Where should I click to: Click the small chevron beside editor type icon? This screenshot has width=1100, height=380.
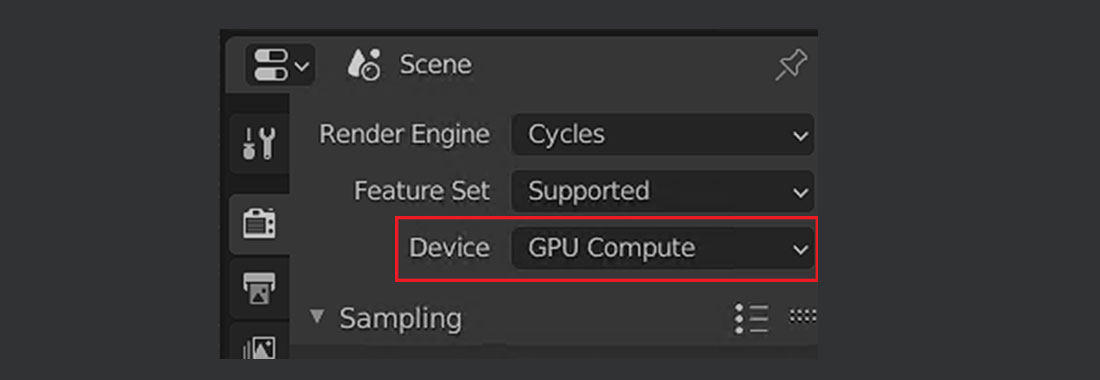[x=302, y=67]
